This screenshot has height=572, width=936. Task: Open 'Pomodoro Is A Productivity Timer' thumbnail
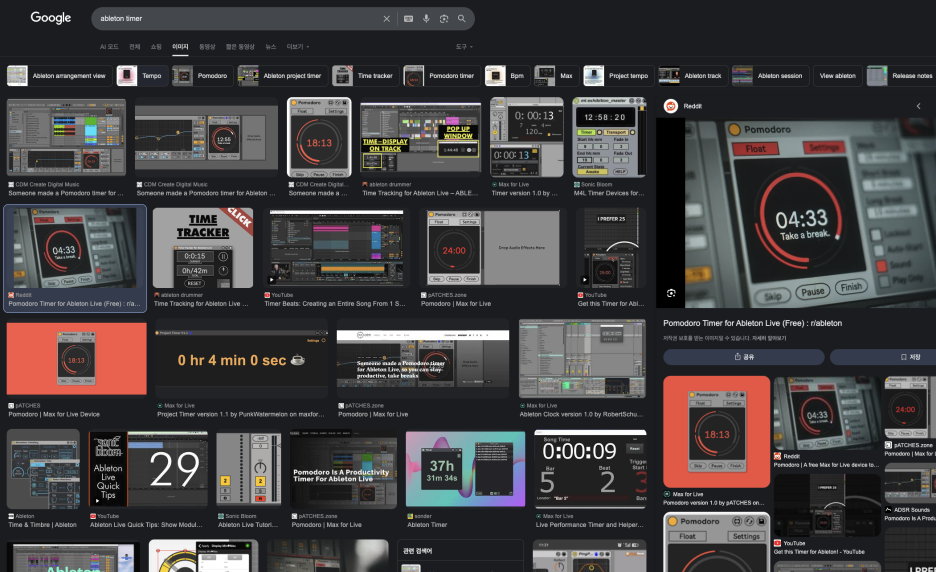(x=343, y=469)
